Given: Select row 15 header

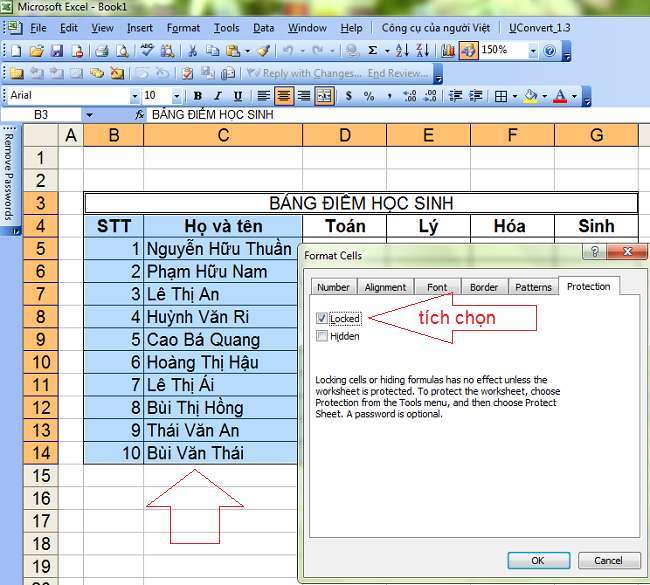Looking at the screenshot, I should (41, 476).
